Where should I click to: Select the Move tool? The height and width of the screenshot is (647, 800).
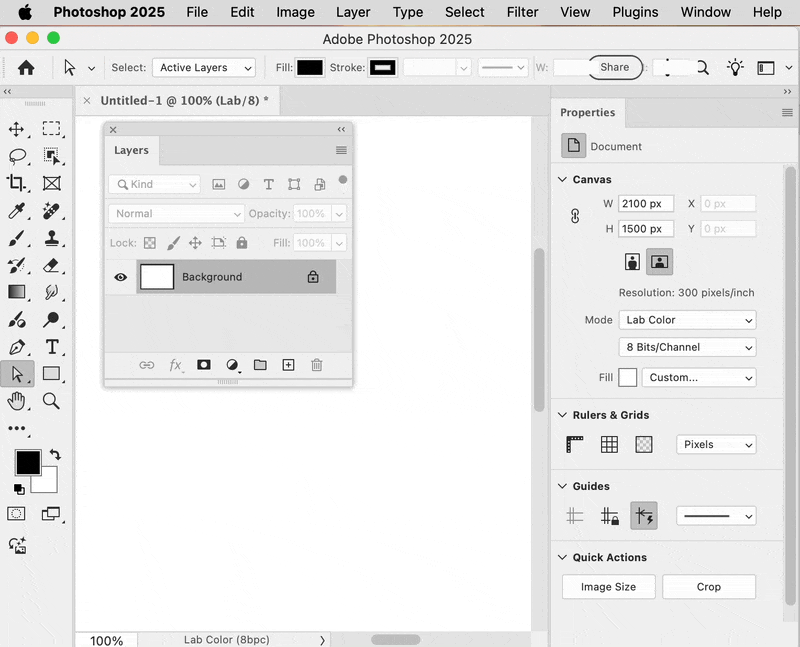[x=16, y=129]
